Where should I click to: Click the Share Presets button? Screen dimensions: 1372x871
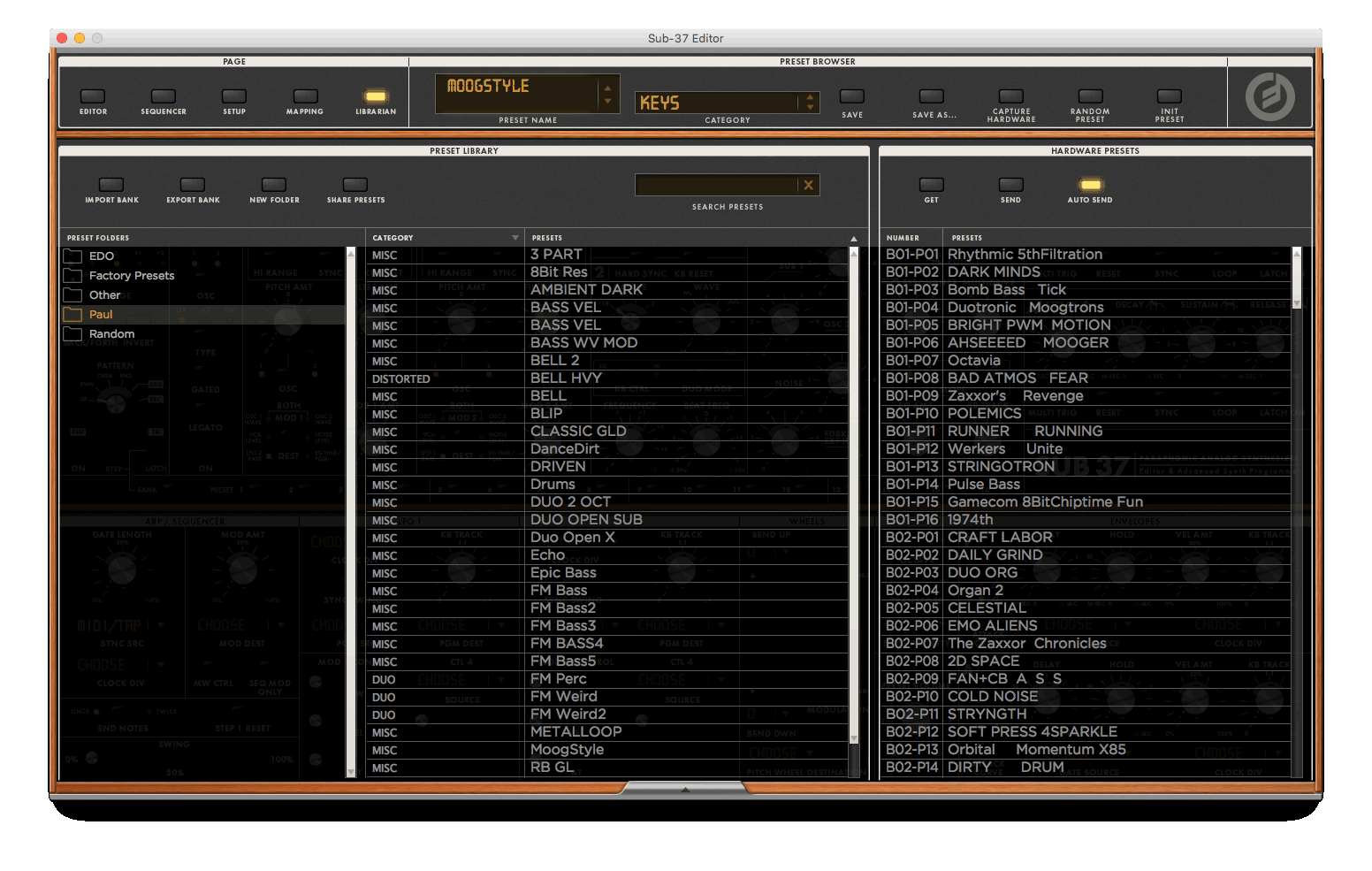[x=355, y=185]
